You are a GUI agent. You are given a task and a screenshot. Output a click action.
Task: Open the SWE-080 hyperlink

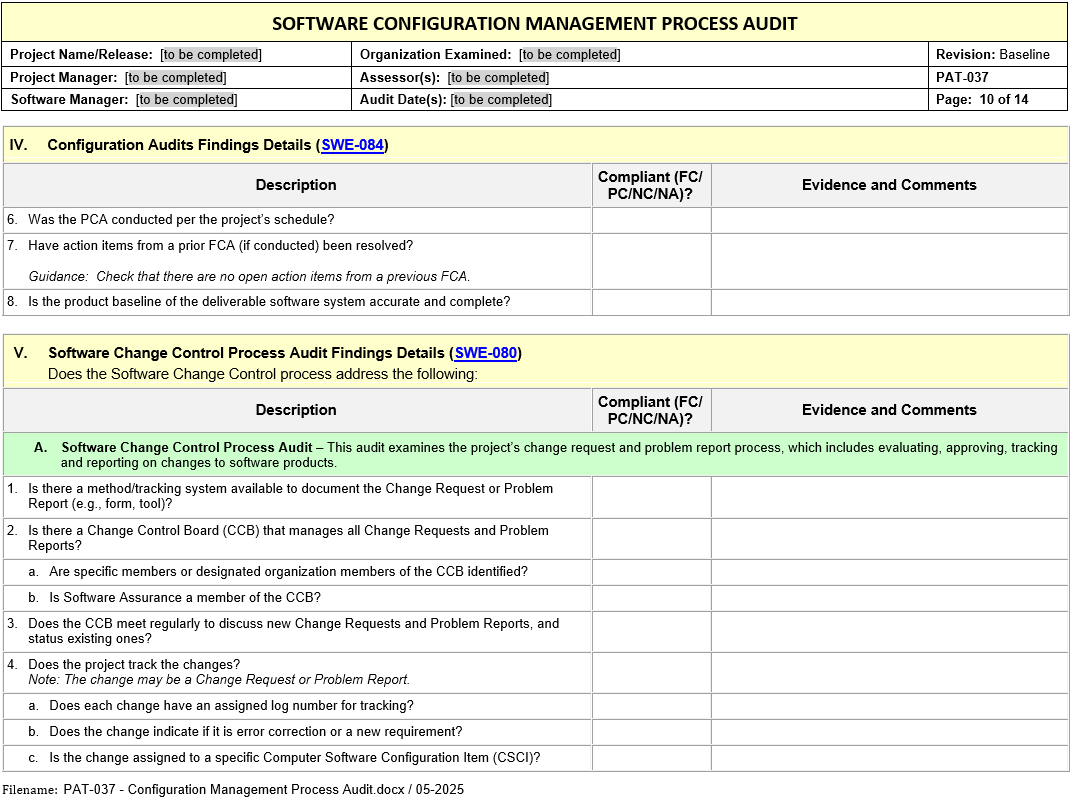point(485,353)
